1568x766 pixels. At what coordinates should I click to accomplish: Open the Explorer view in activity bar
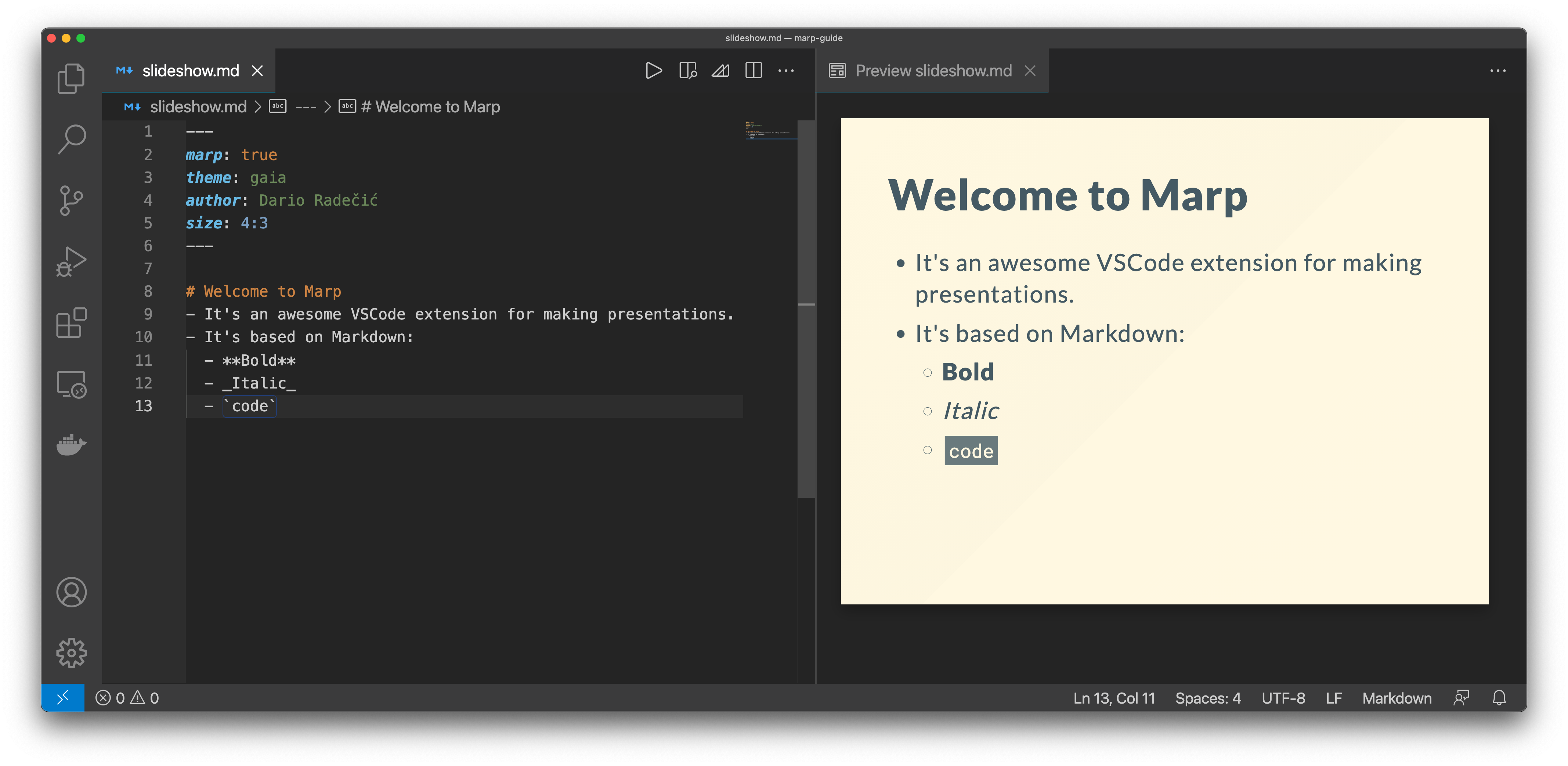coord(71,79)
